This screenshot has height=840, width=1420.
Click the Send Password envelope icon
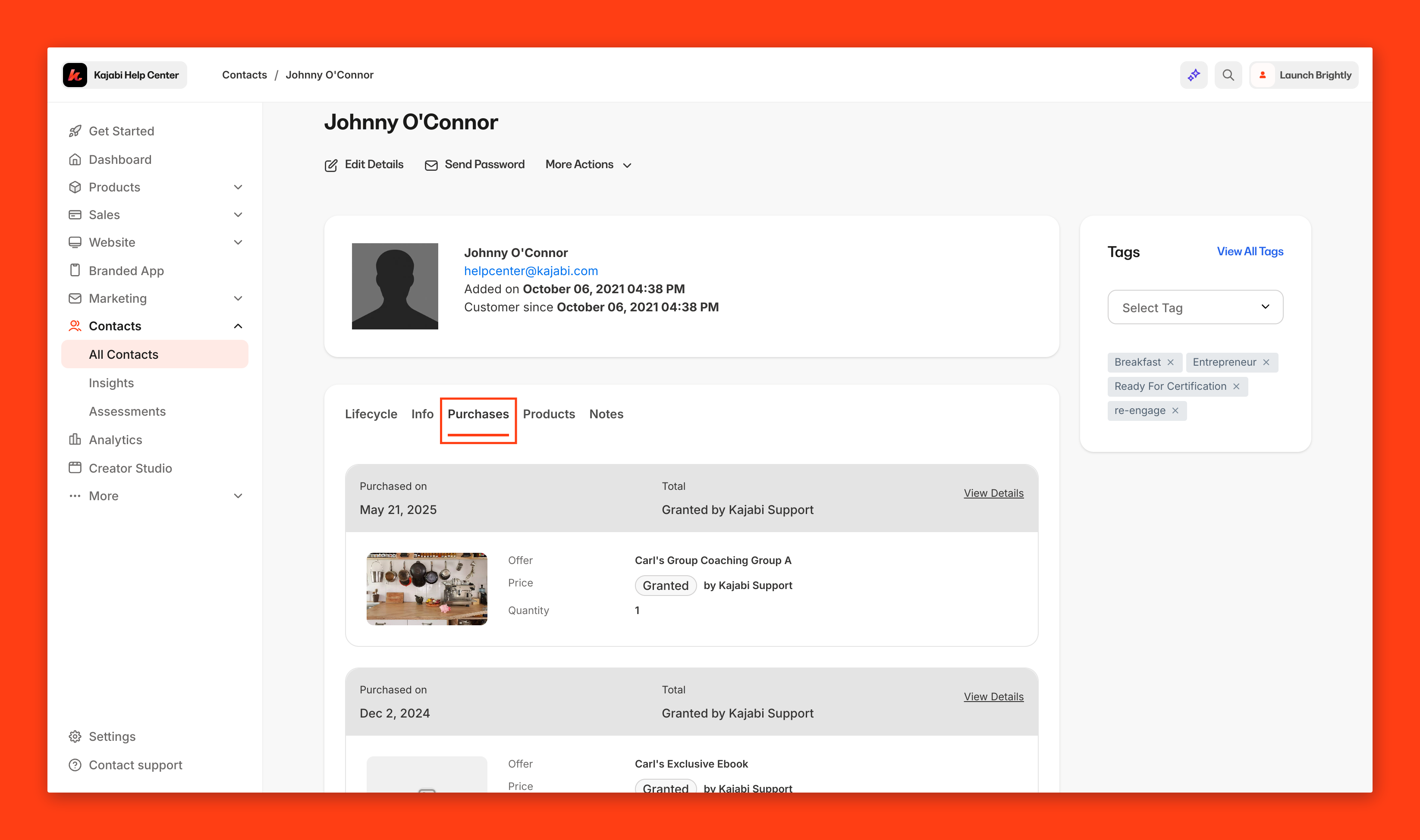(431, 165)
